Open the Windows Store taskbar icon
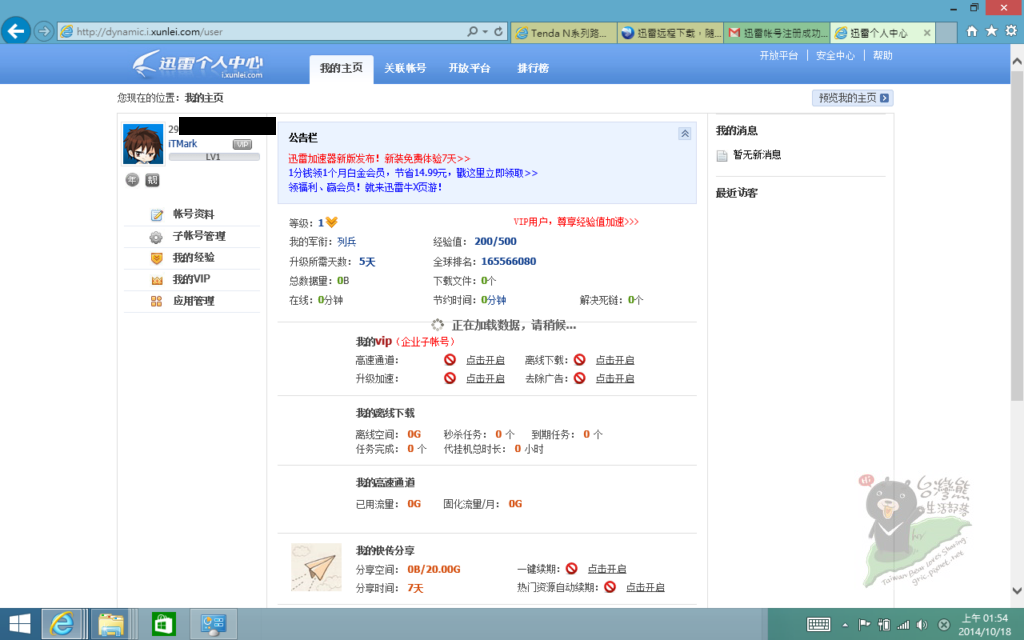The width and height of the screenshot is (1024, 640). (x=163, y=624)
